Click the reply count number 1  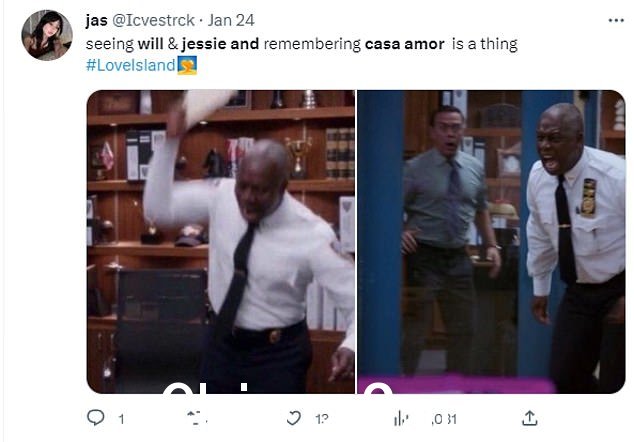click(x=121, y=419)
